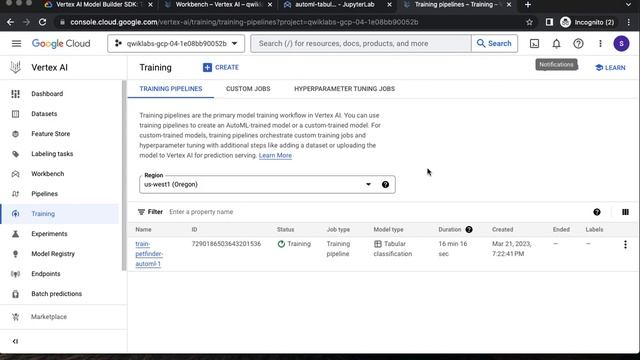The height and width of the screenshot is (360, 640).
Task: Open column display options icon
Action: pyautogui.click(x=625, y=212)
